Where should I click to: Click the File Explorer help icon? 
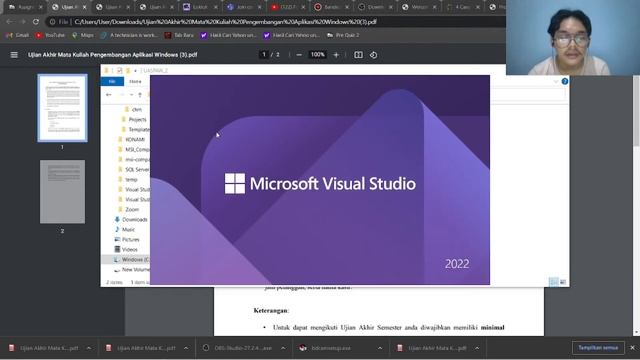click(565, 82)
